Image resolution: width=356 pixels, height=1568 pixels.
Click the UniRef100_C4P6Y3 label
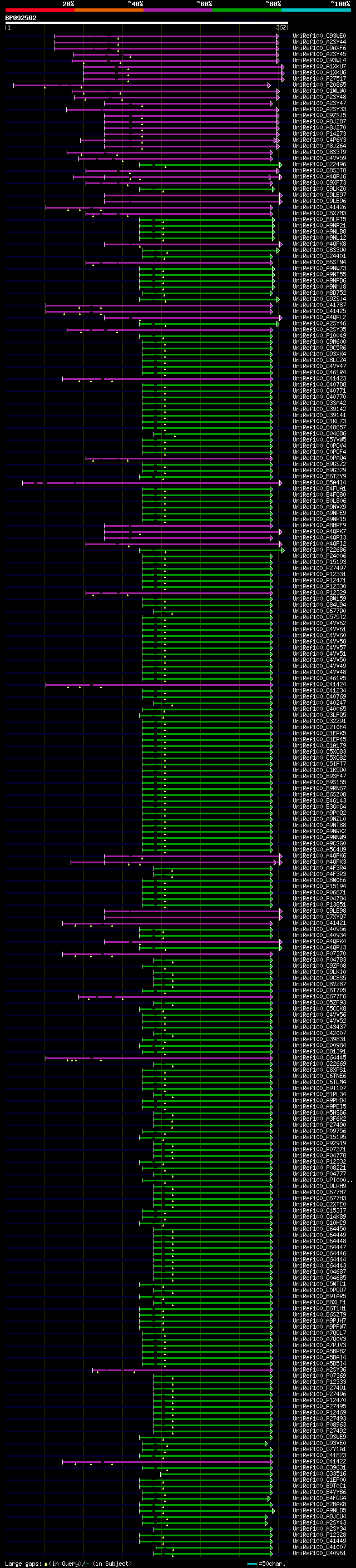pos(319,140)
